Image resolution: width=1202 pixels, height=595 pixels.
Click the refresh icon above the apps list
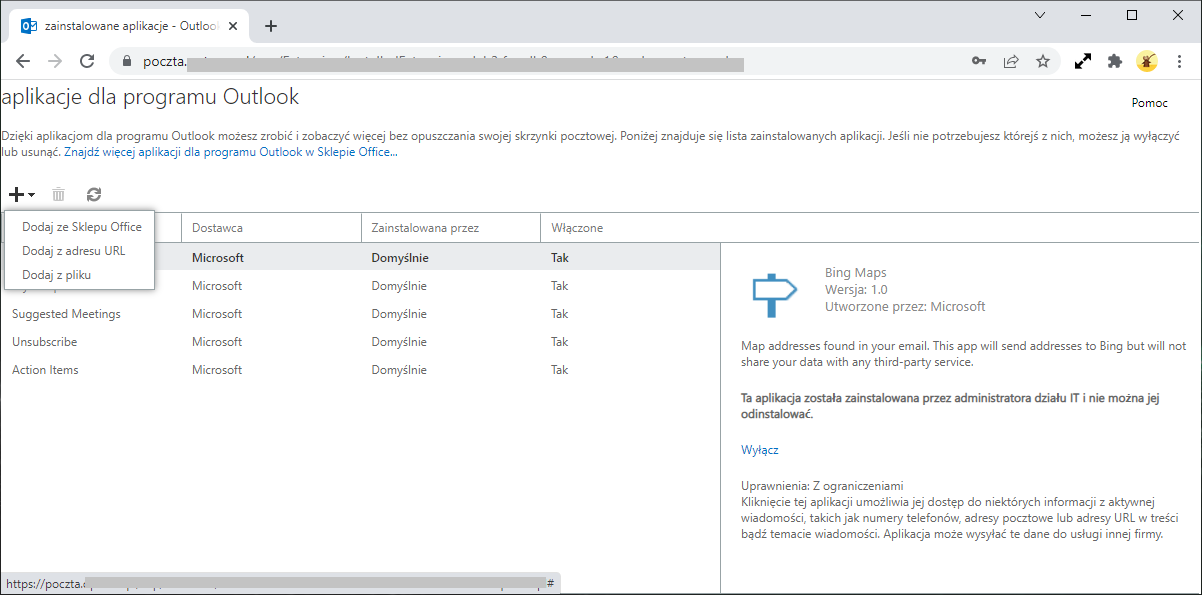tap(93, 194)
